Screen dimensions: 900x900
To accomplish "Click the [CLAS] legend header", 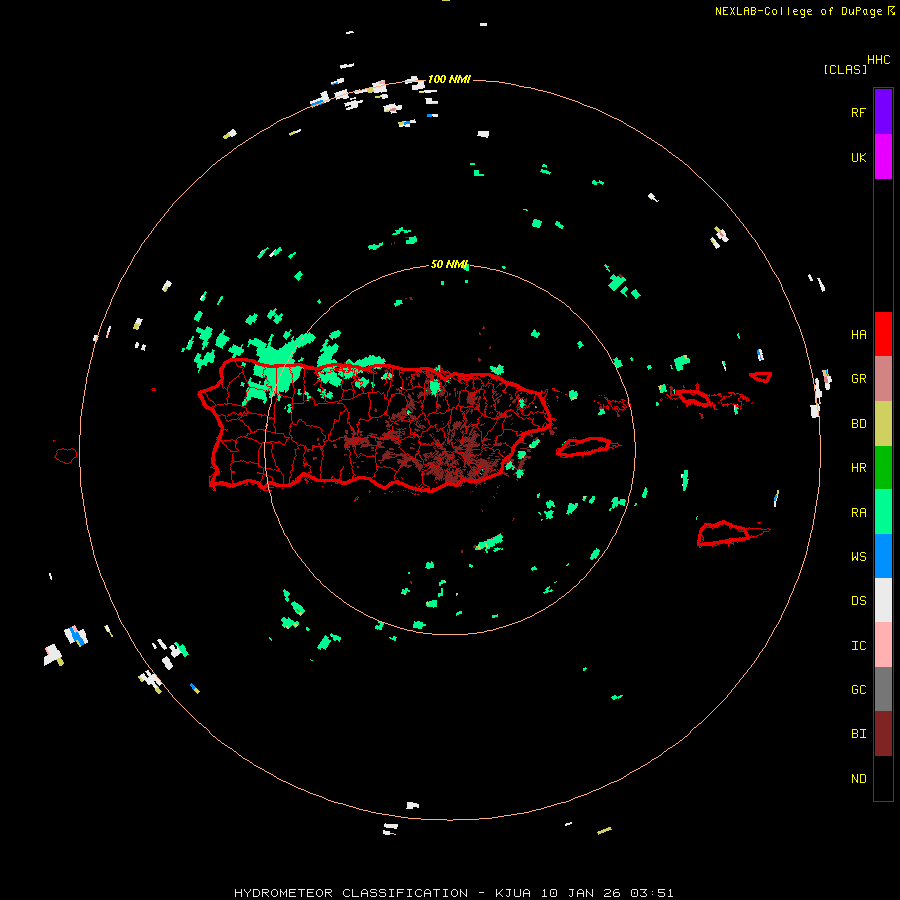I will click(845, 69).
